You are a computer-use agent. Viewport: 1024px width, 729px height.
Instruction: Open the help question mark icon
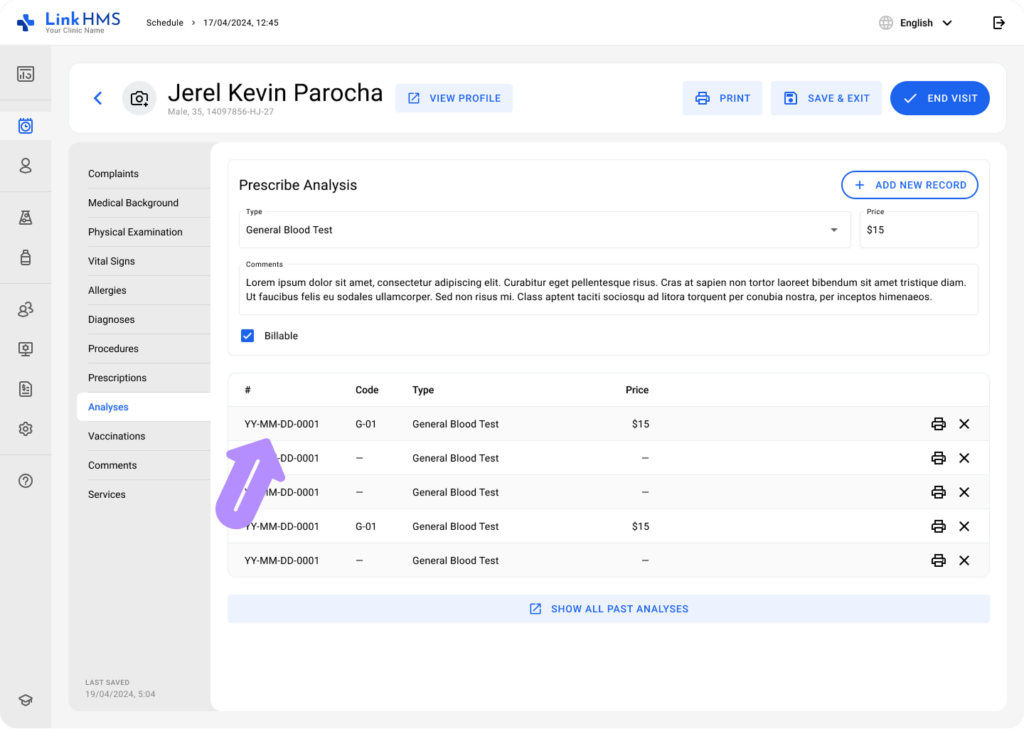25,481
